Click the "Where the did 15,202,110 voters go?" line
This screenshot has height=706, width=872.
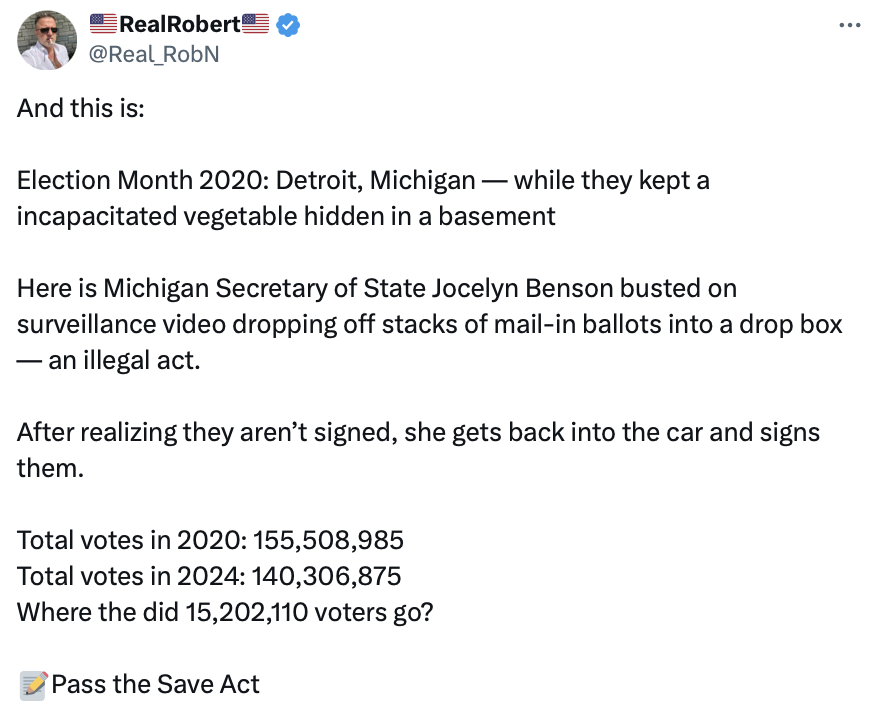225,612
